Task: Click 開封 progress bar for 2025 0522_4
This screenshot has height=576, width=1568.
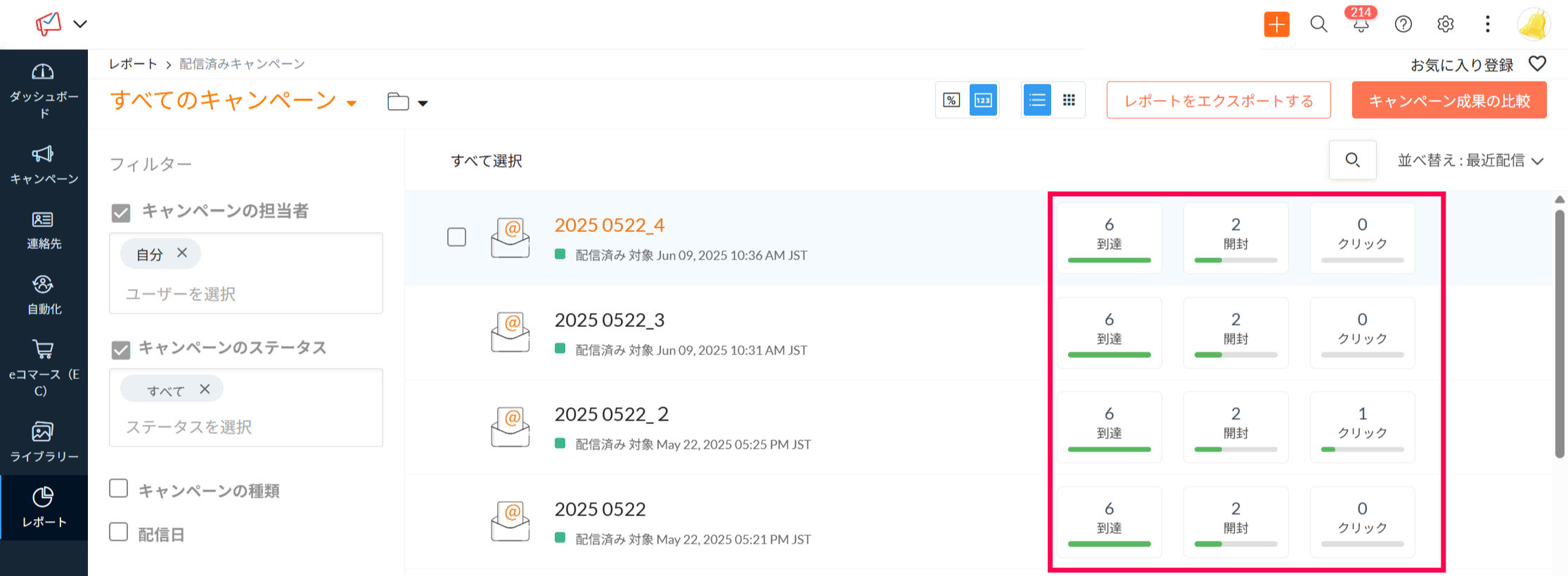Action: point(1235,260)
